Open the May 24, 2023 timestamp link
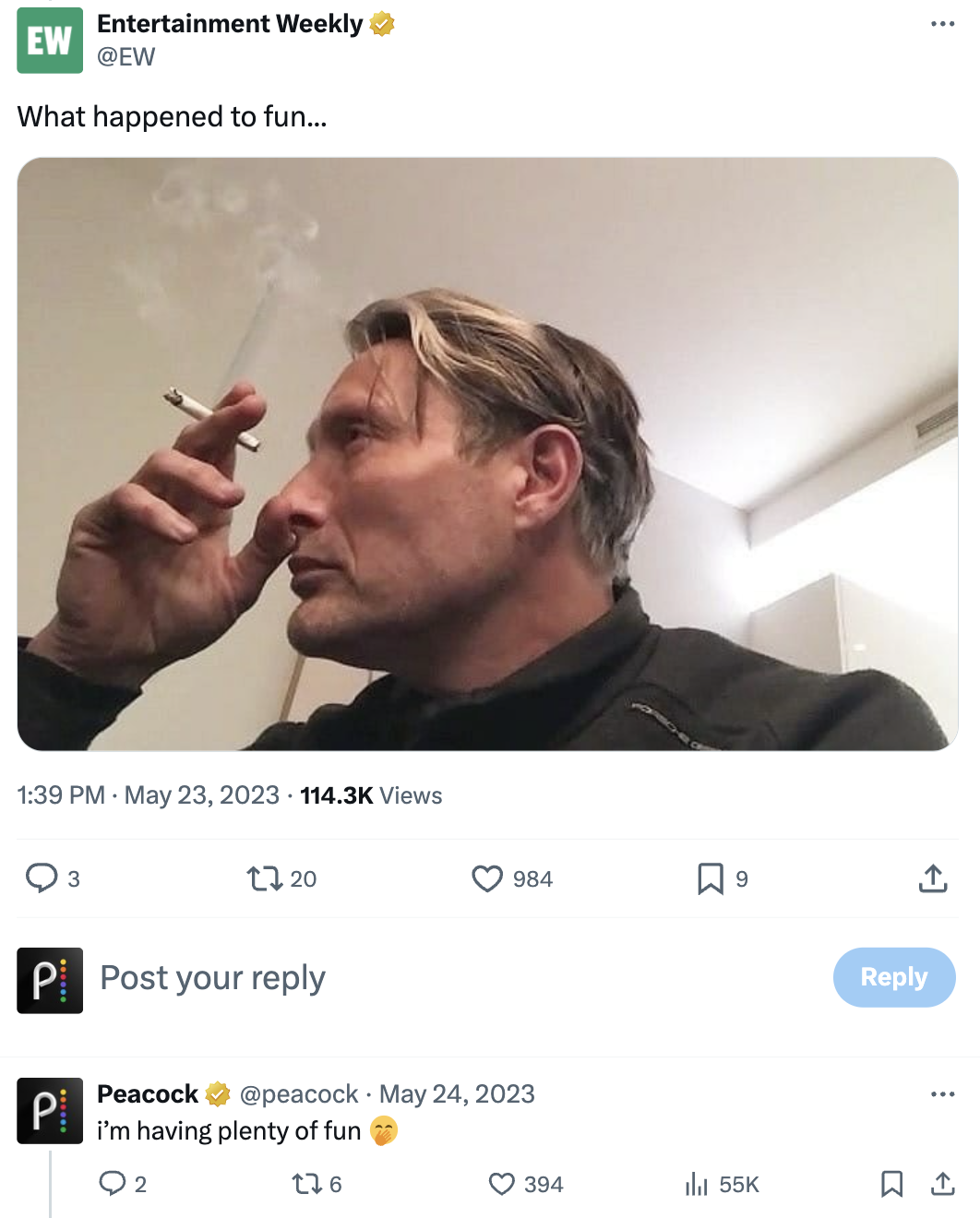The width and height of the screenshot is (980, 1218). [457, 1093]
